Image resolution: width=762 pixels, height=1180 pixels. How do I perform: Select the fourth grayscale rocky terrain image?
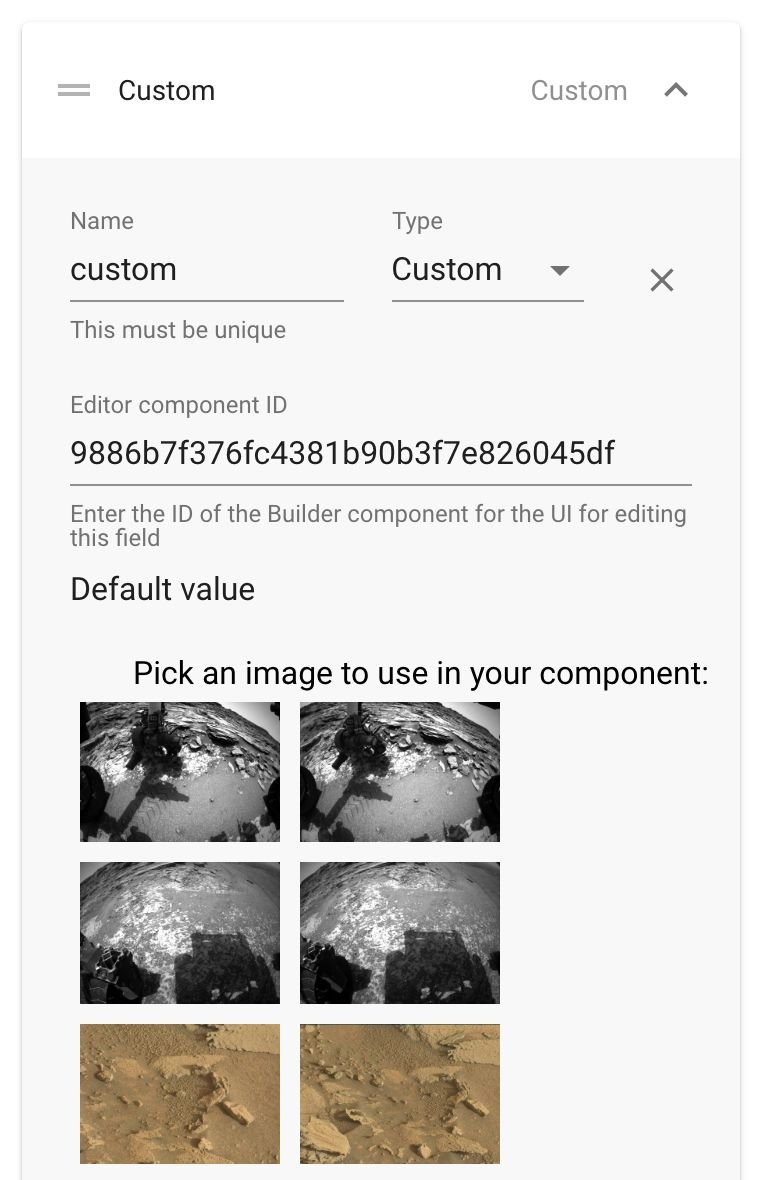[x=400, y=933]
